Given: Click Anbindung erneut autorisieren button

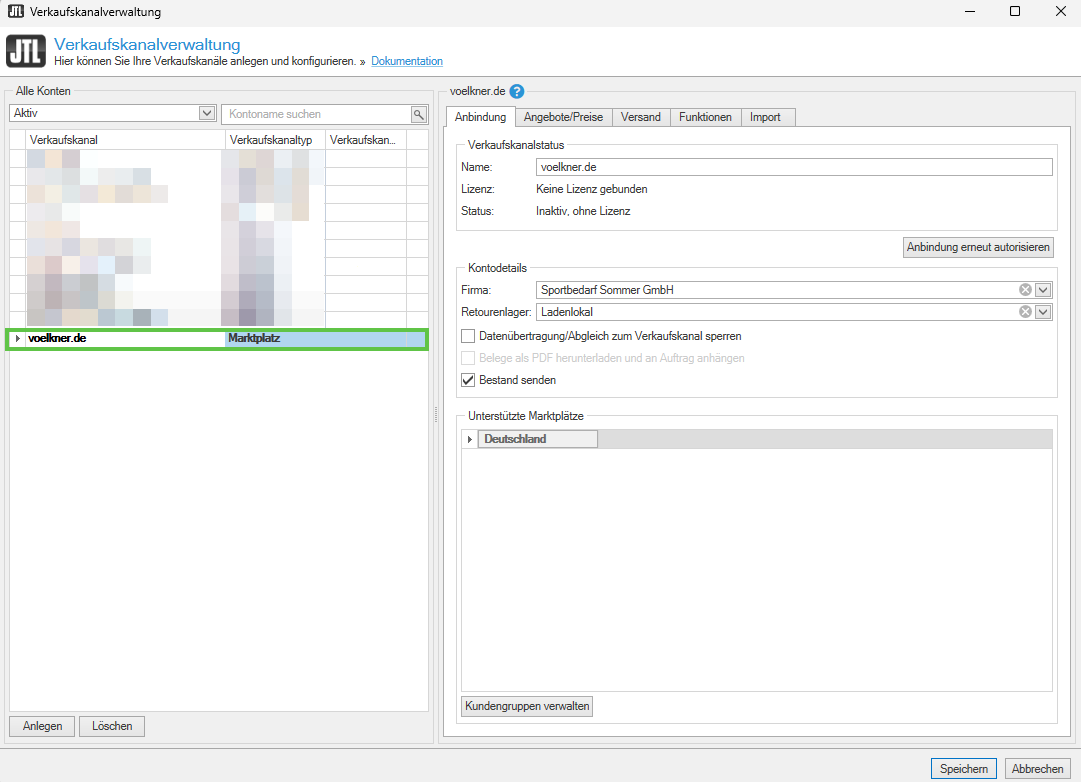Looking at the screenshot, I should coord(978,247).
